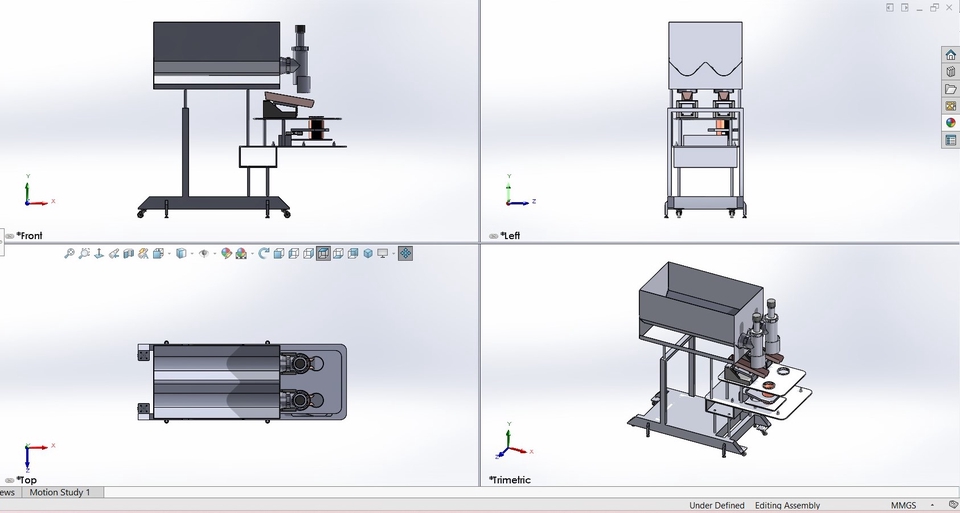Click the *Left view label
Screen dimensions: 960x513
tap(511, 236)
